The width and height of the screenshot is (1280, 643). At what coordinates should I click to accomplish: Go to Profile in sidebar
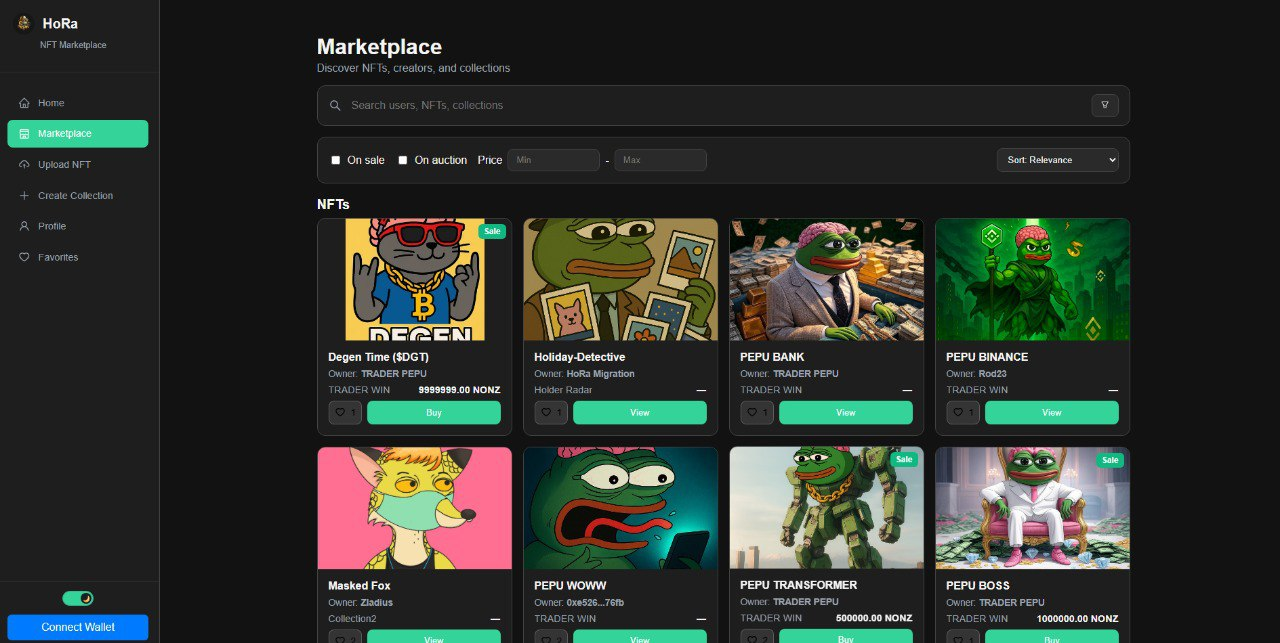point(52,226)
